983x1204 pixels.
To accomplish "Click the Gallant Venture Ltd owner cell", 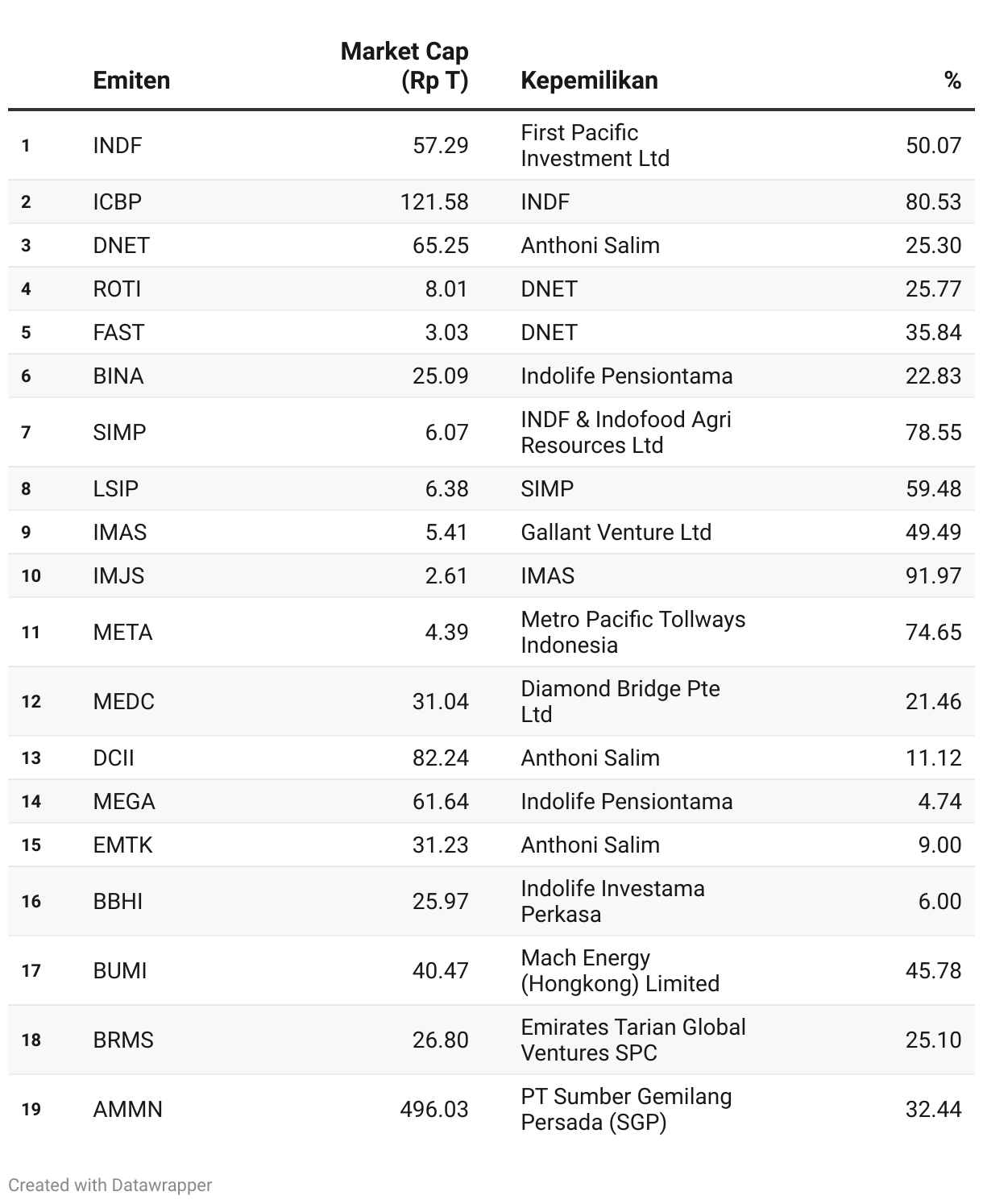I will point(616,533).
